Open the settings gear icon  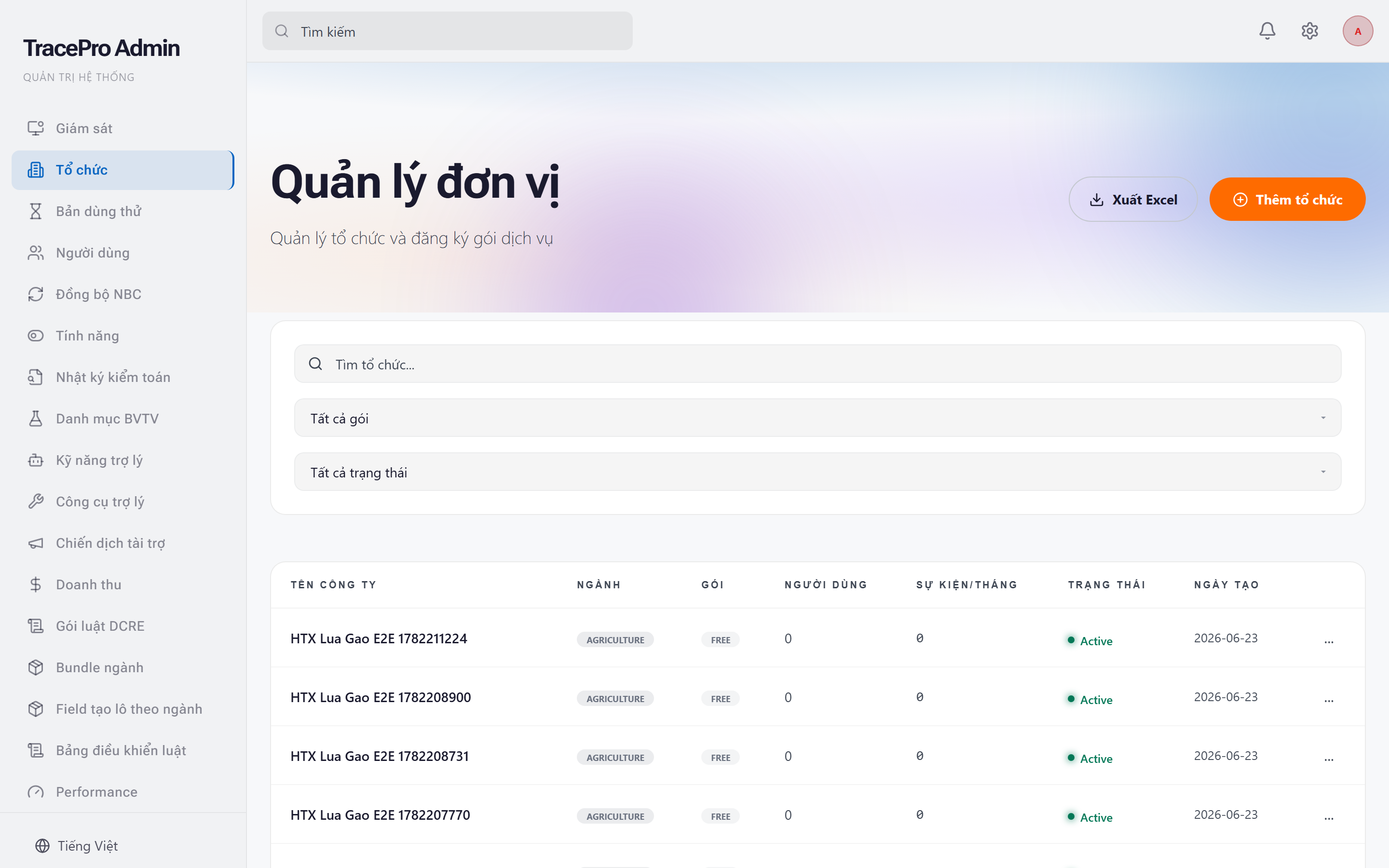click(1309, 31)
